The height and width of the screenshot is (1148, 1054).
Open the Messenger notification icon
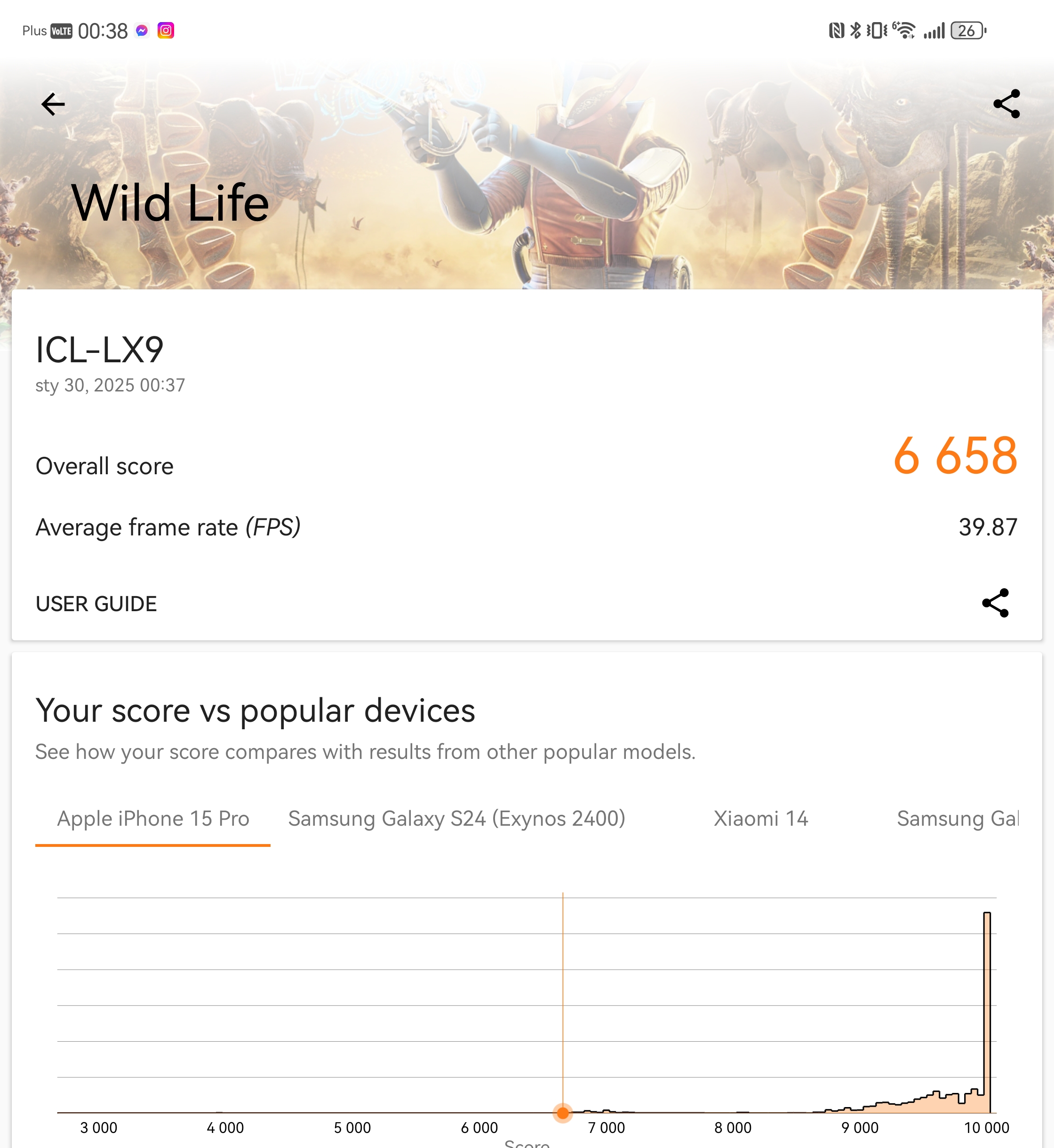[142, 30]
